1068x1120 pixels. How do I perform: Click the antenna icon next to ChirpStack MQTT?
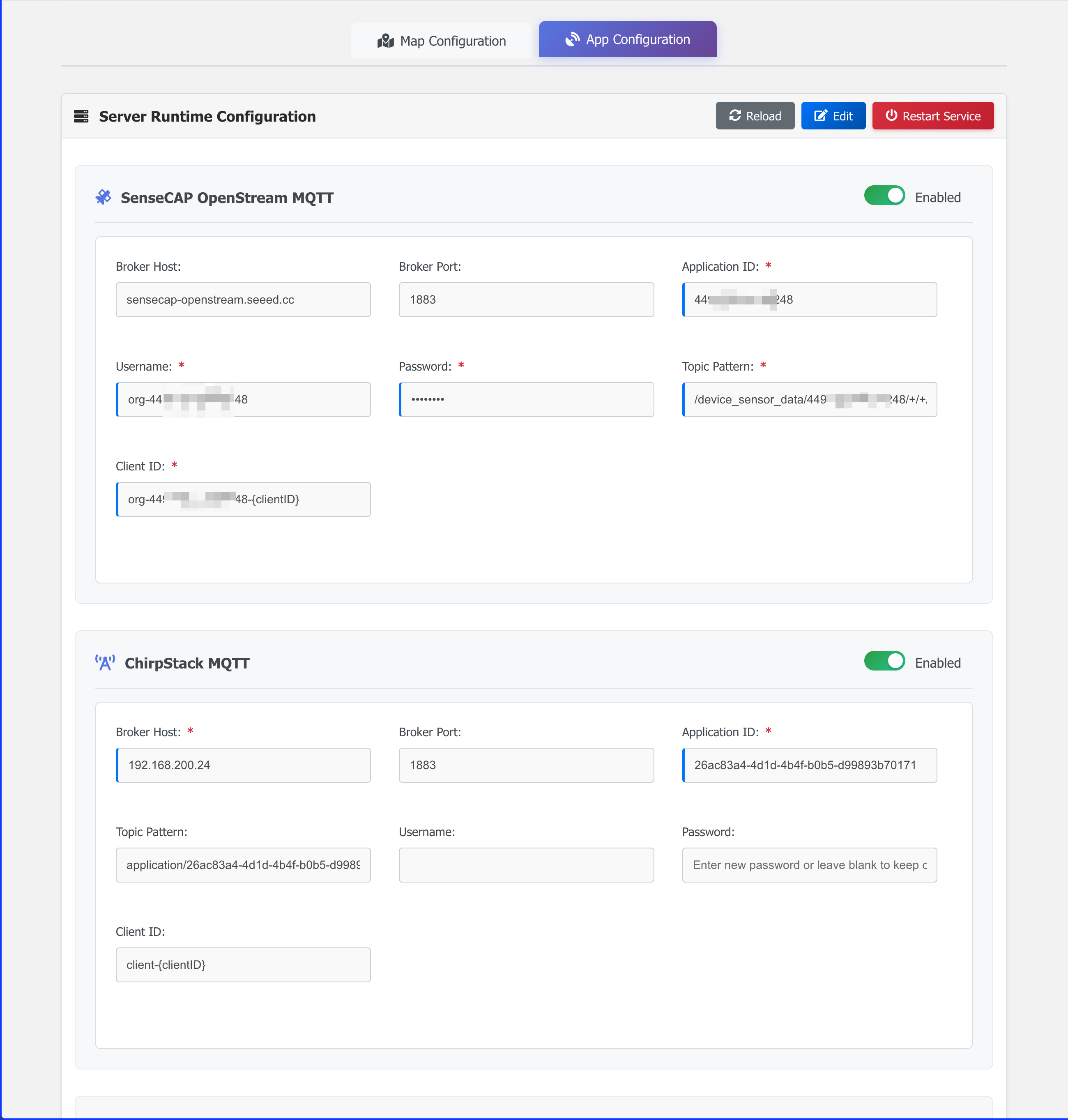click(x=105, y=663)
